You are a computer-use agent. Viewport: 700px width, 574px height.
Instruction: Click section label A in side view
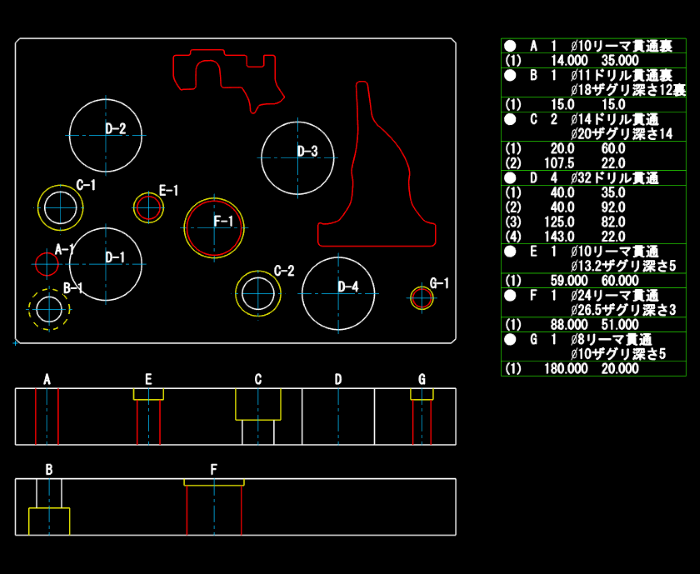(x=47, y=379)
